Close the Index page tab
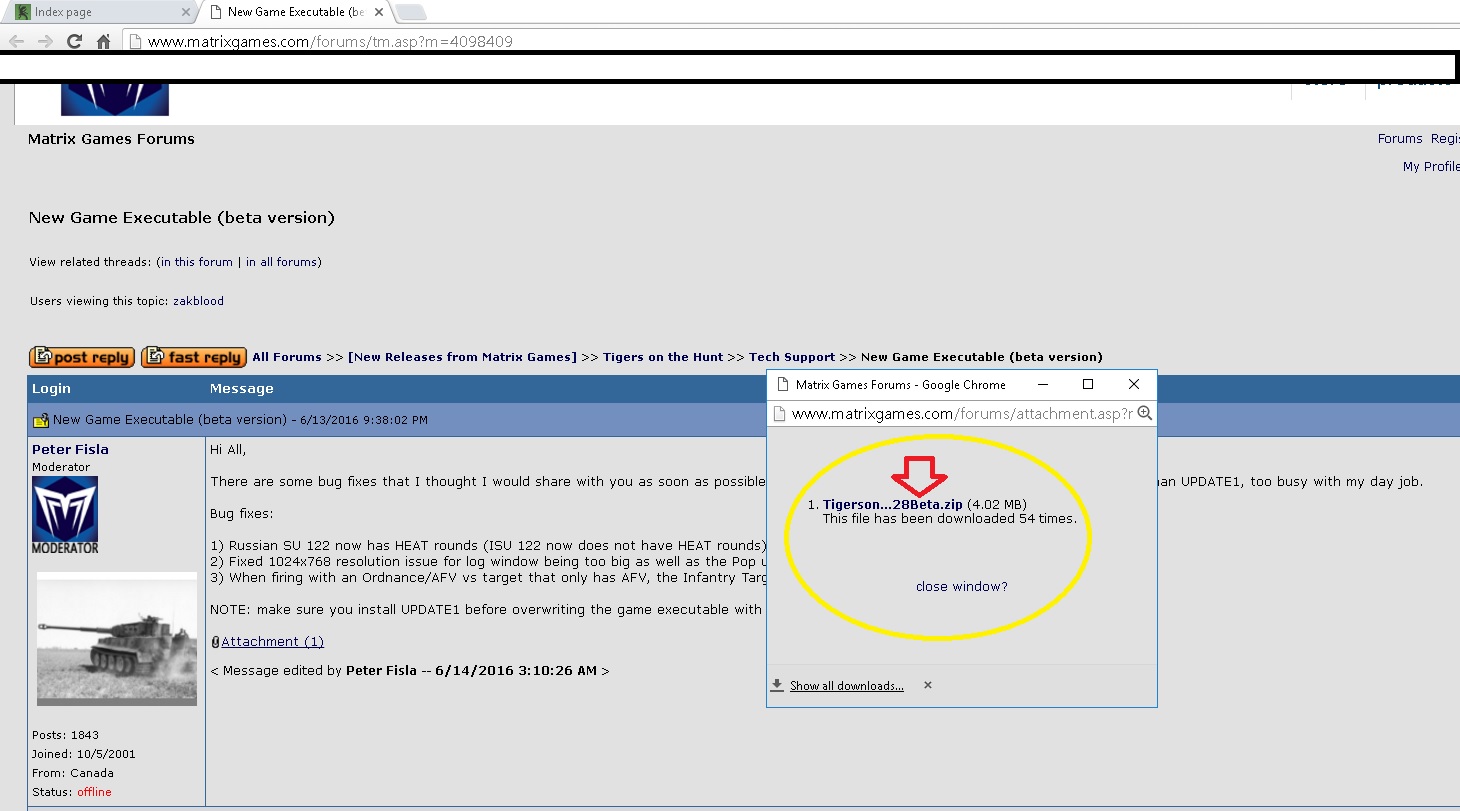The width and height of the screenshot is (1460, 811). point(186,12)
